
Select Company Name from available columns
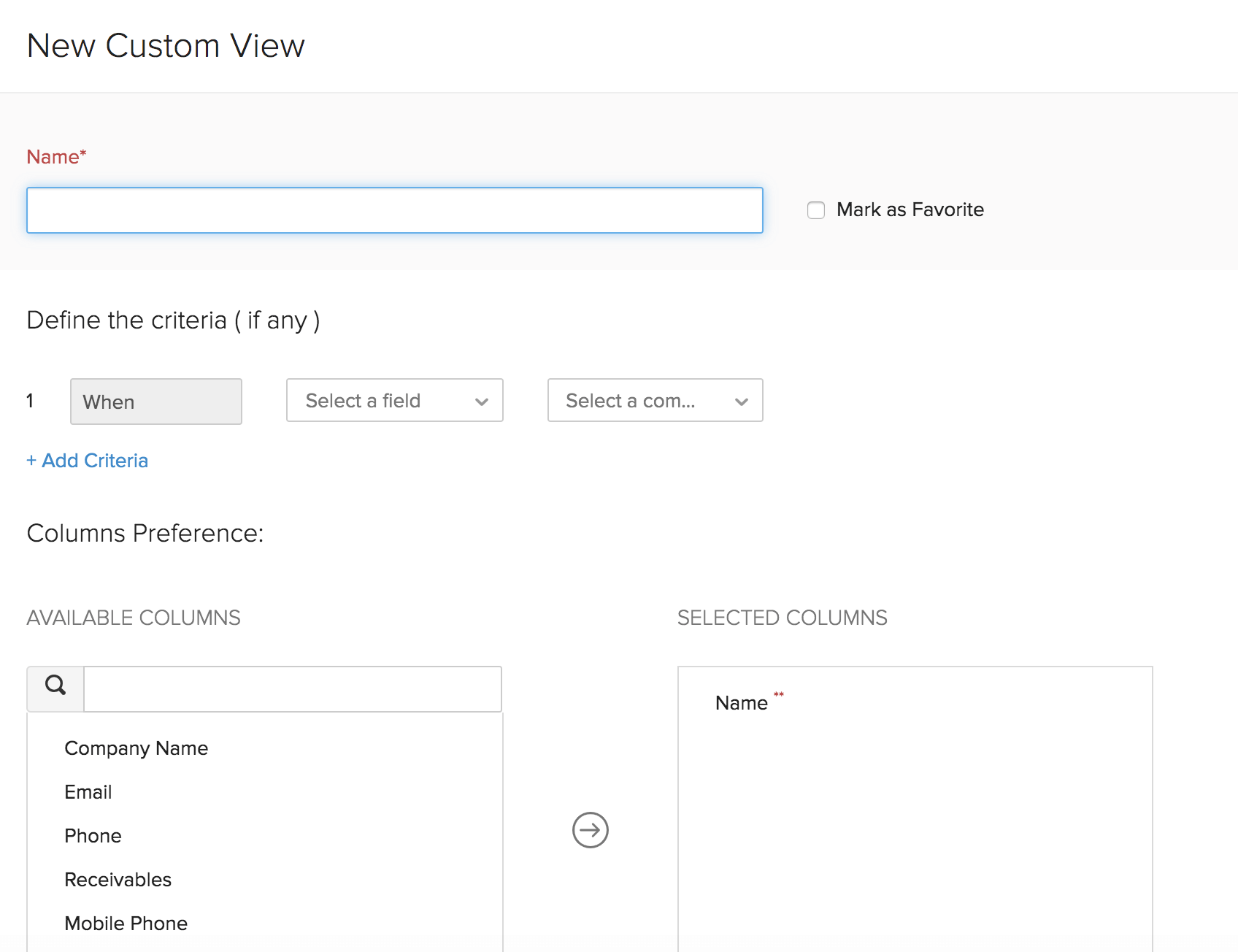pyautogui.click(x=136, y=748)
